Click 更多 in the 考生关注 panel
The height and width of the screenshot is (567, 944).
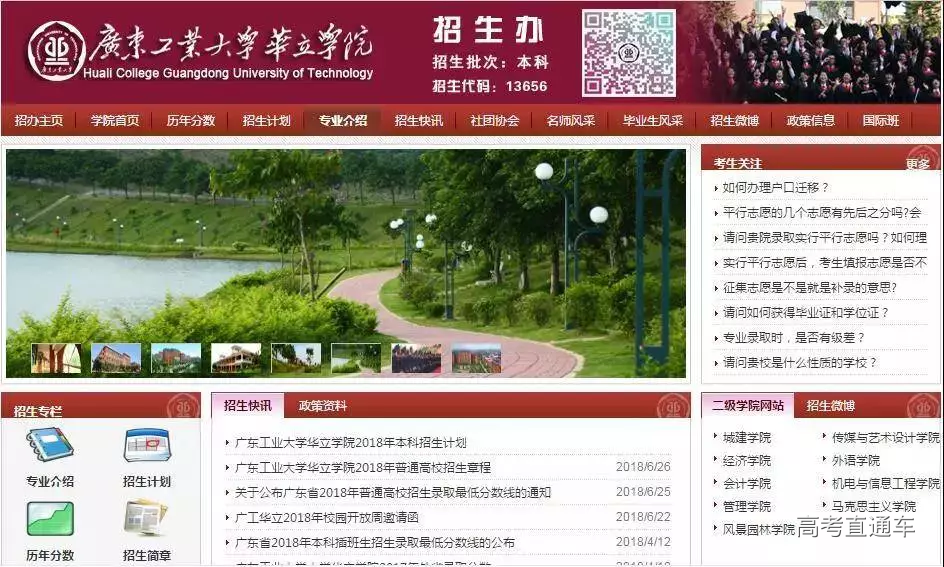click(x=917, y=164)
